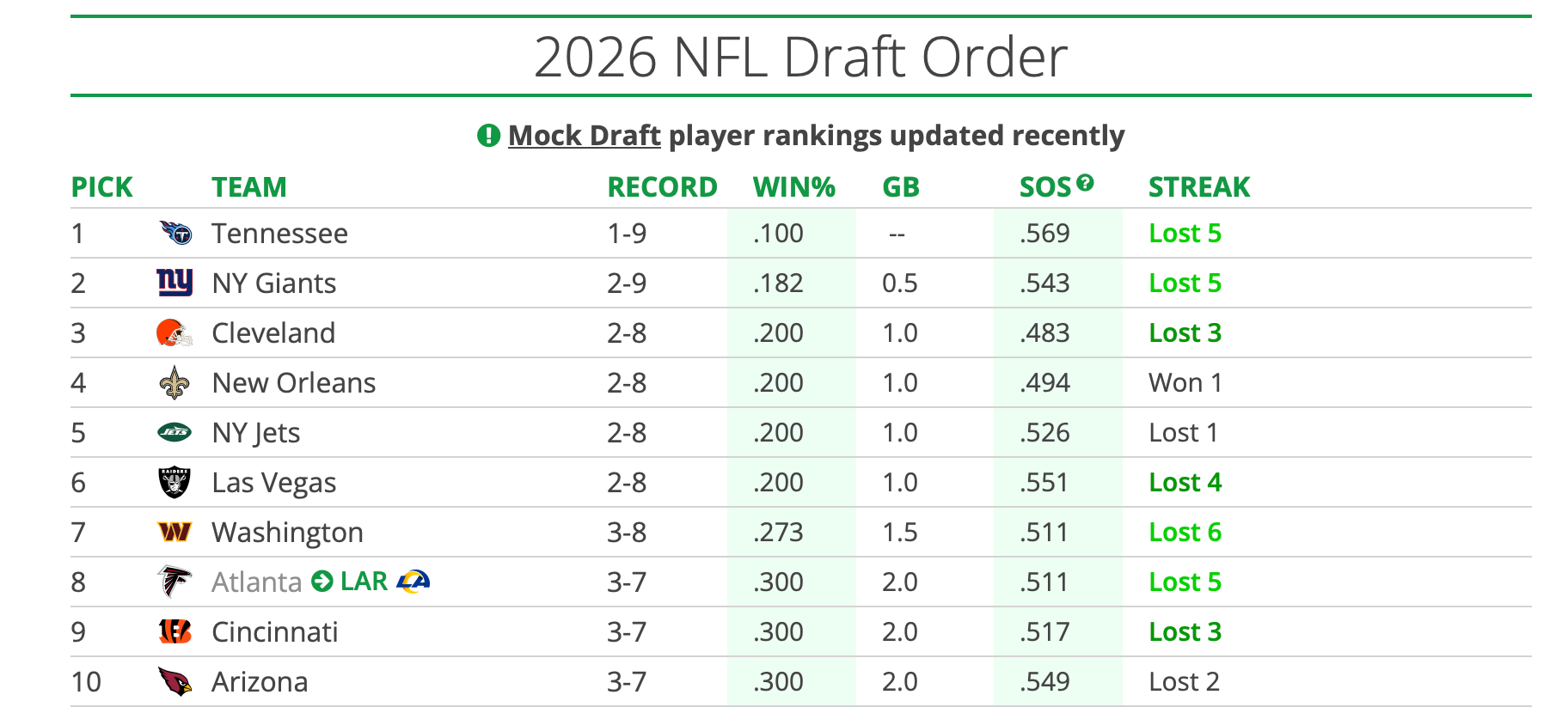Click the WIN% column header
The height and width of the screenshot is (707, 1568).
(793, 187)
